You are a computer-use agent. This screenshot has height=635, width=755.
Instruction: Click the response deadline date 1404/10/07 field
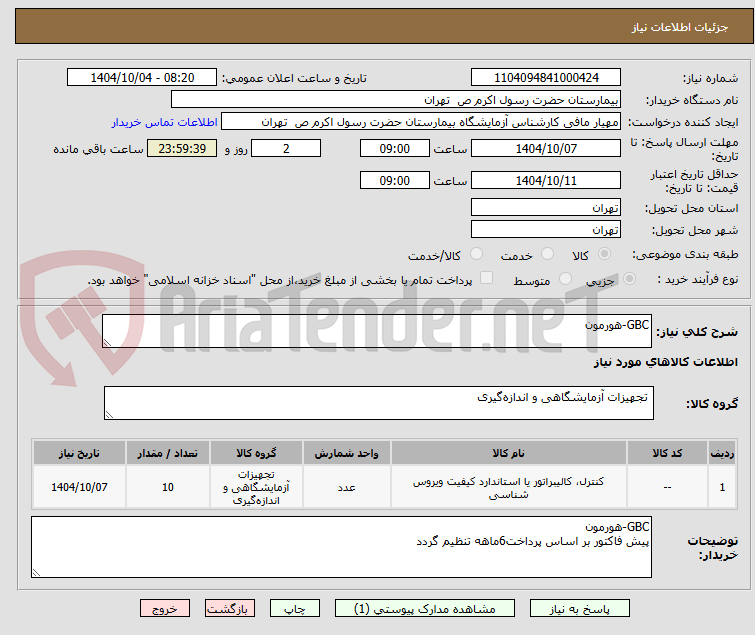coord(546,148)
